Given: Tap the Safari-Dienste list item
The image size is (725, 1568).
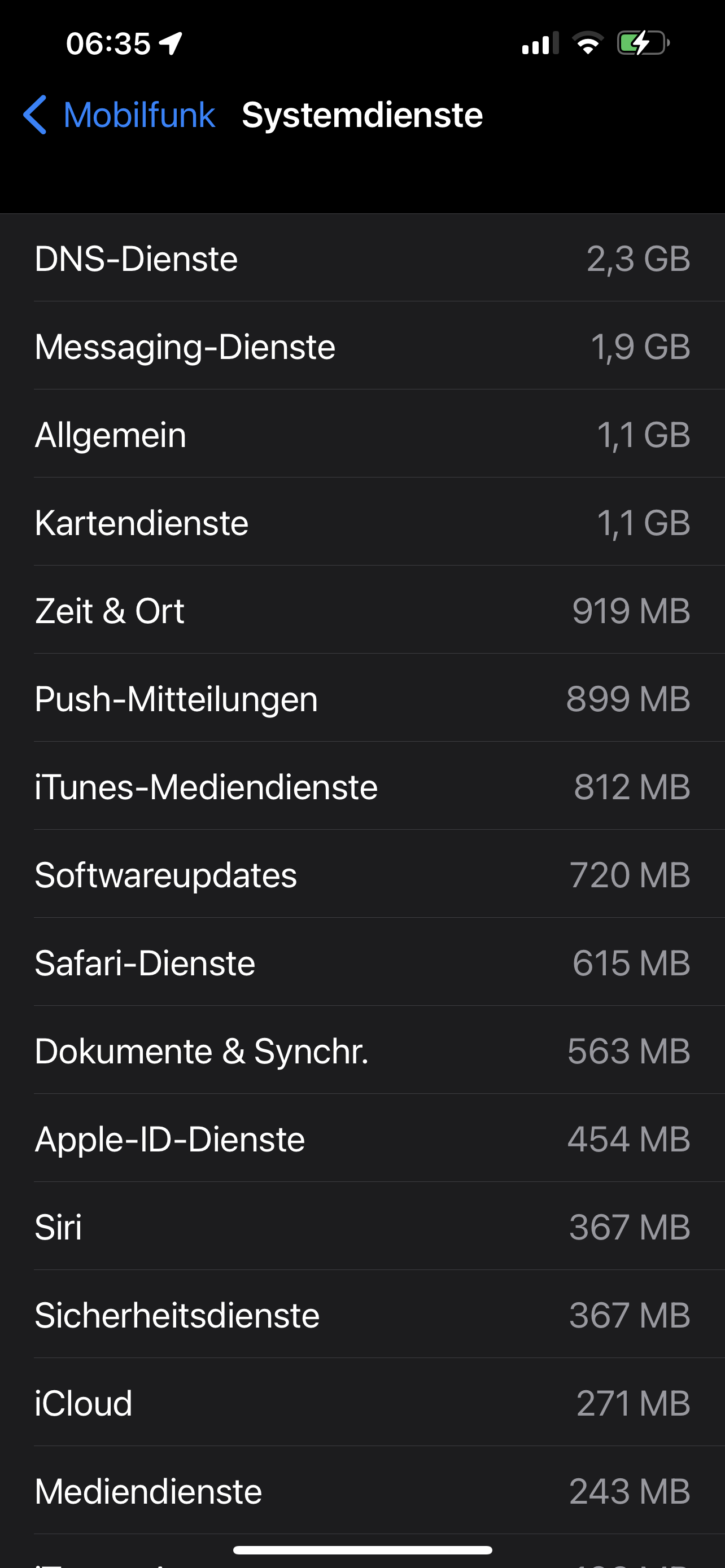Looking at the screenshot, I should (x=362, y=963).
